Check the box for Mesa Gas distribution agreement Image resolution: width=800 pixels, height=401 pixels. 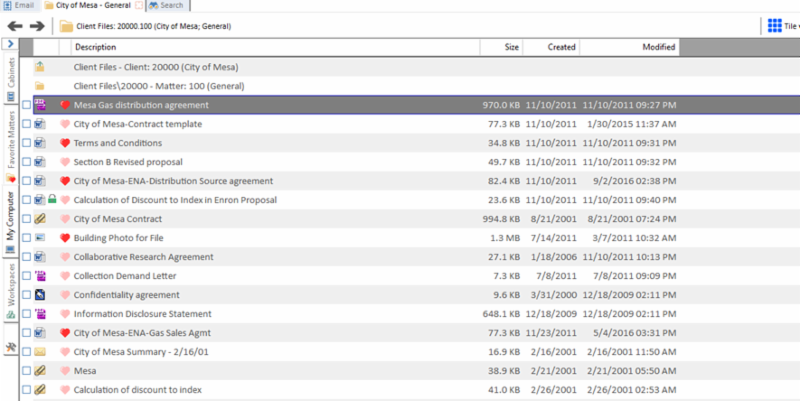pyautogui.click(x=27, y=105)
